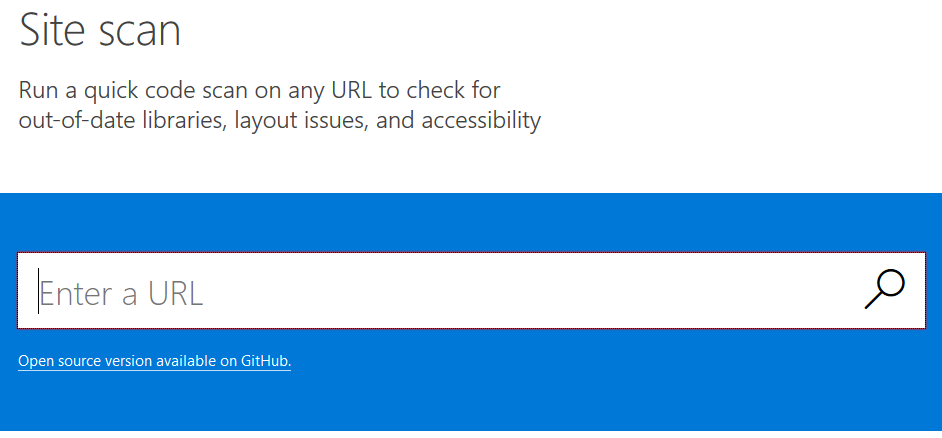Image resolution: width=942 pixels, height=438 pixels.
Task: Click the magnifying glass search icon
Action: coord(884,289)
